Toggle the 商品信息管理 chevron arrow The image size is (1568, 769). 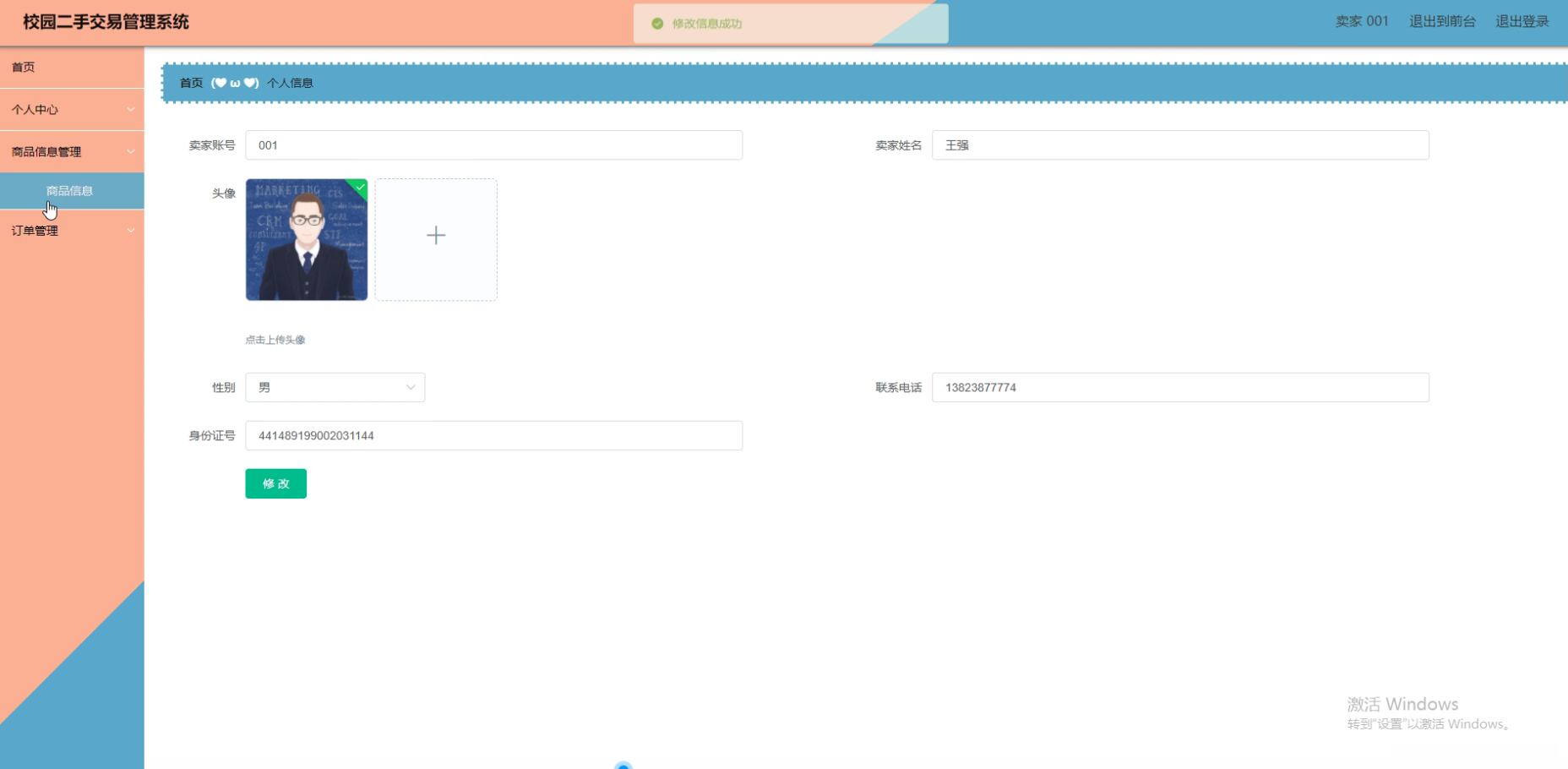click(131, 152)
